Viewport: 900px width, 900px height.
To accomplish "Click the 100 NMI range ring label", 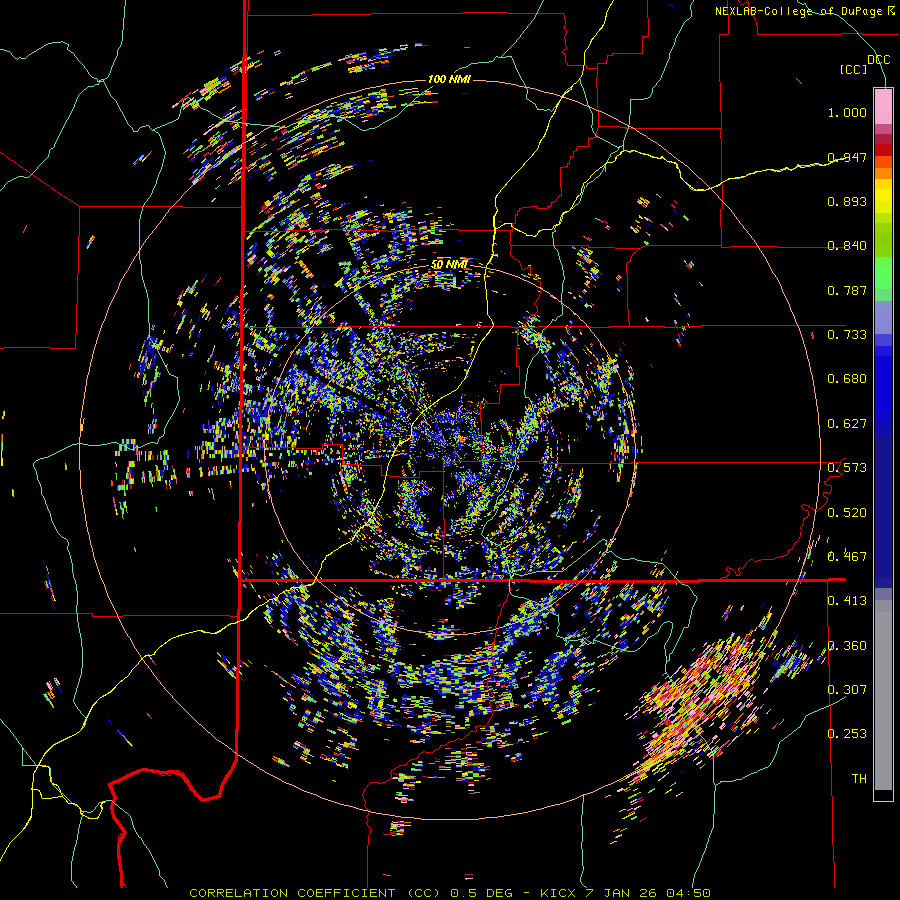I will coord(449,79).
